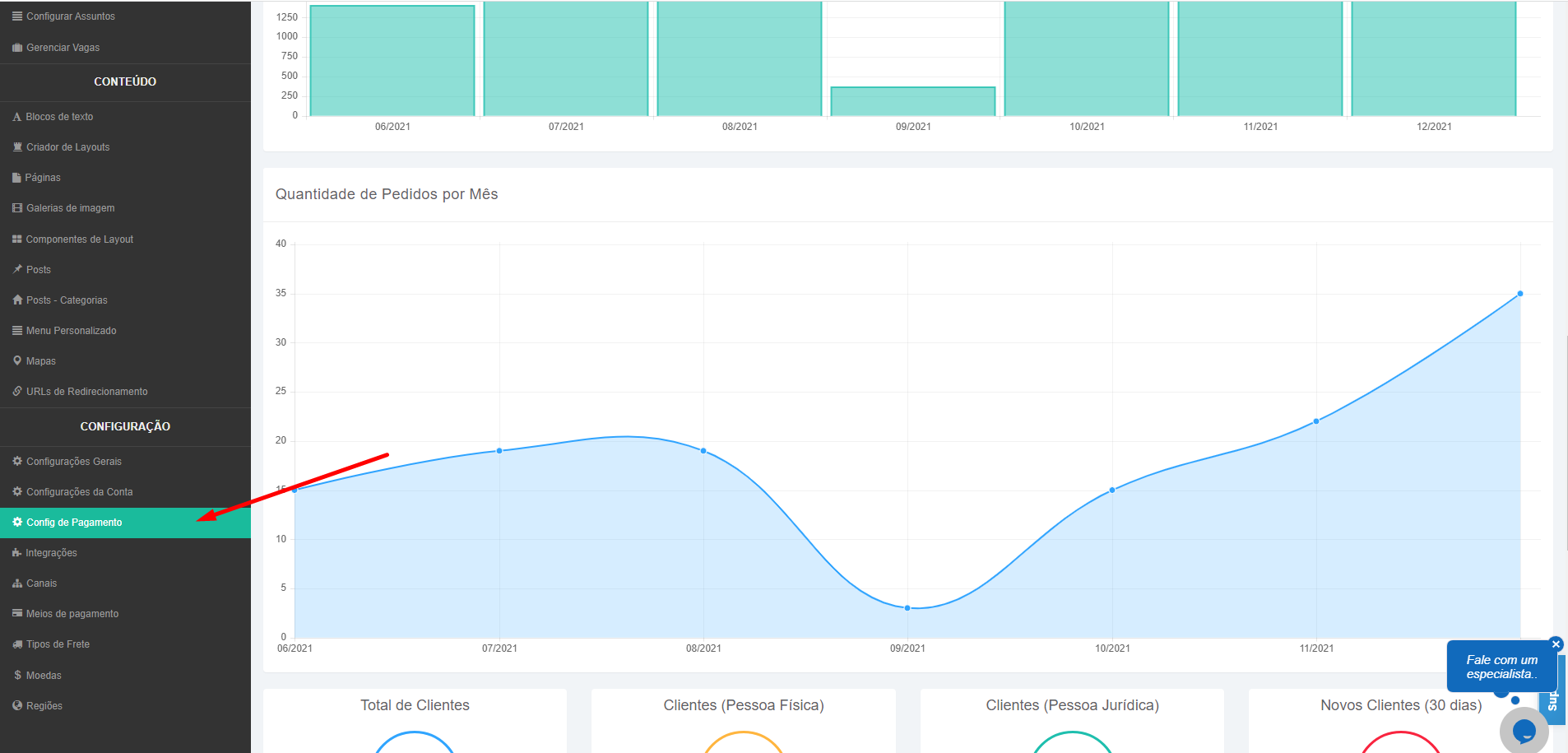
Task: Click the 06/2021 bar in bar chart
Action: coord(392,60)
